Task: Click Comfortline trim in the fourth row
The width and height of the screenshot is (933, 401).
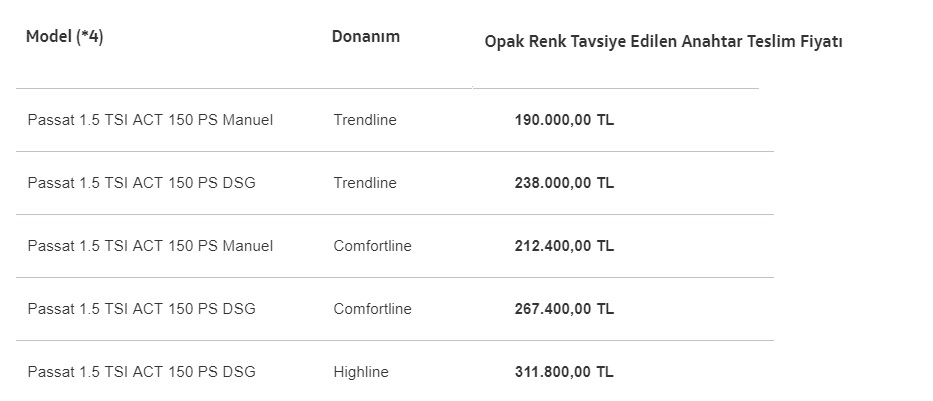Action: click(x=372, y=309)
